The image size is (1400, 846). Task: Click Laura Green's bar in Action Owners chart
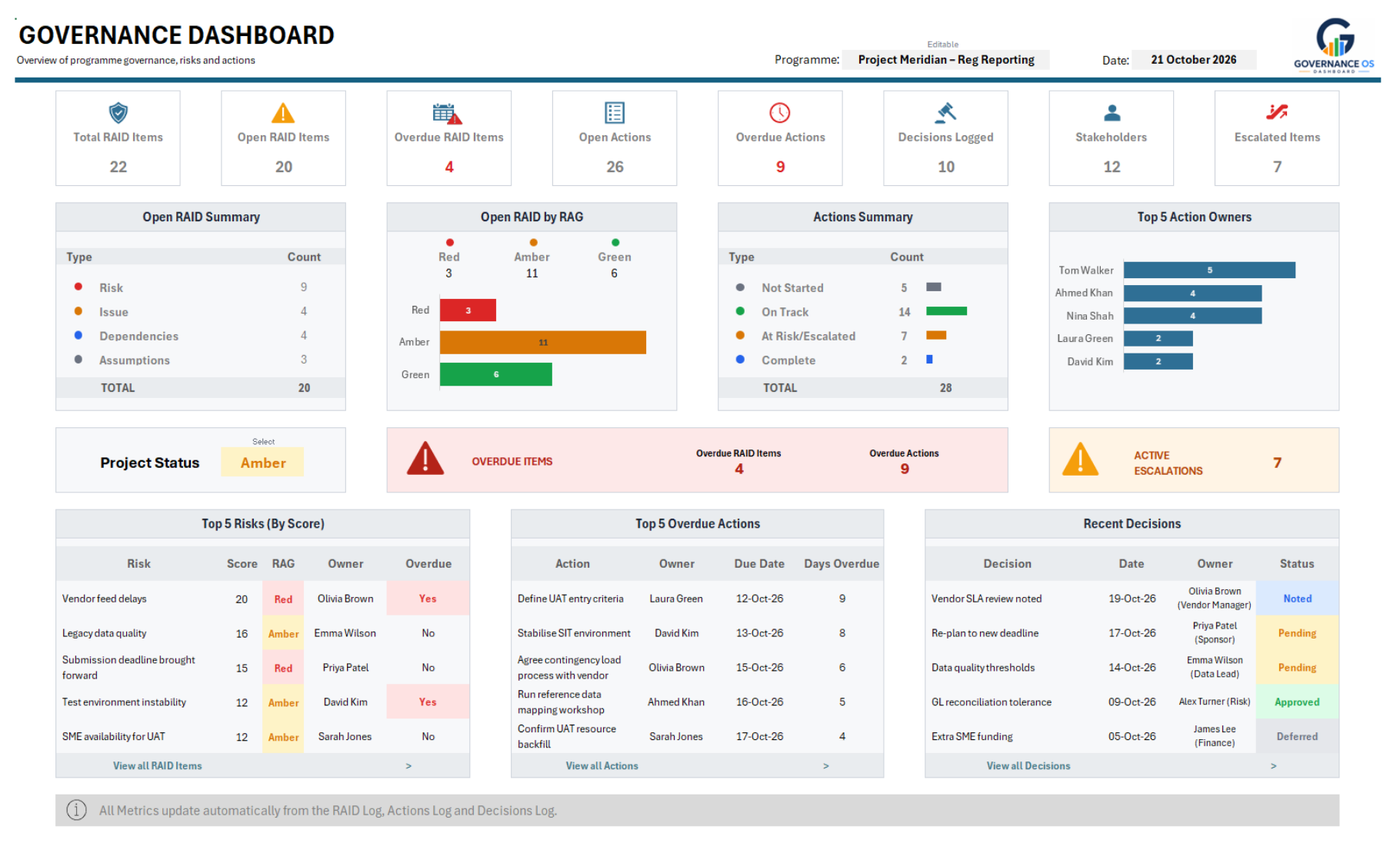coord(1158,338)
